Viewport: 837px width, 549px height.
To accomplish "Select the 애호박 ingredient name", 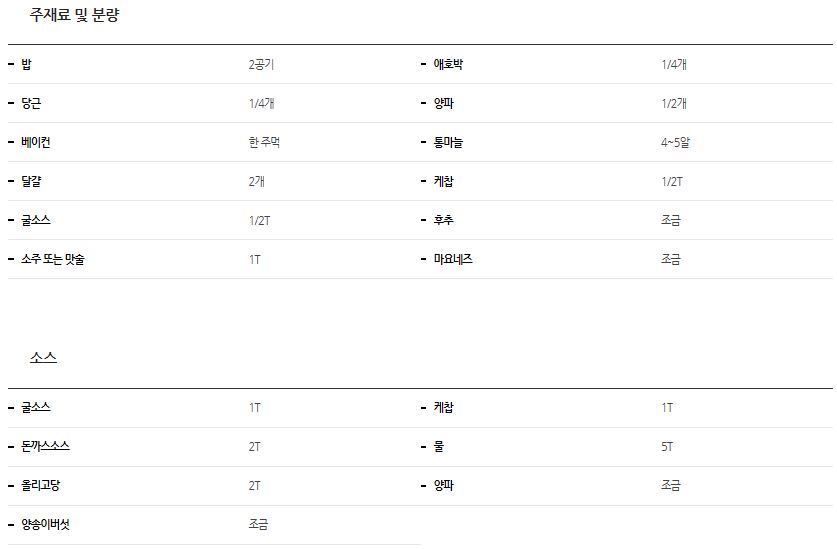I will pos(448,64).
